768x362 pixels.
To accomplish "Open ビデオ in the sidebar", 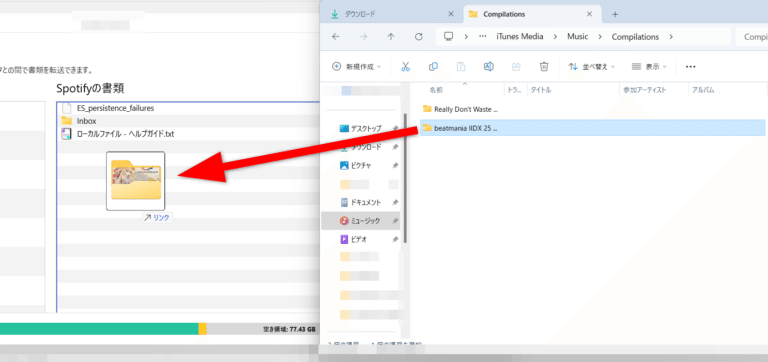I will (354, 240).
